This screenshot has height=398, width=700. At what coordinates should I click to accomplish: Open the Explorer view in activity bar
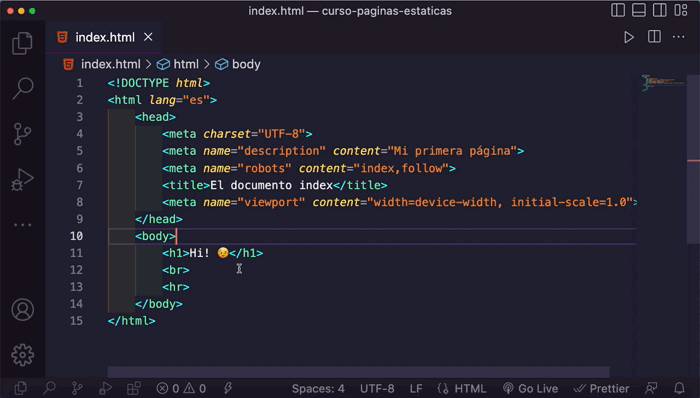click(x=22, y=43)
